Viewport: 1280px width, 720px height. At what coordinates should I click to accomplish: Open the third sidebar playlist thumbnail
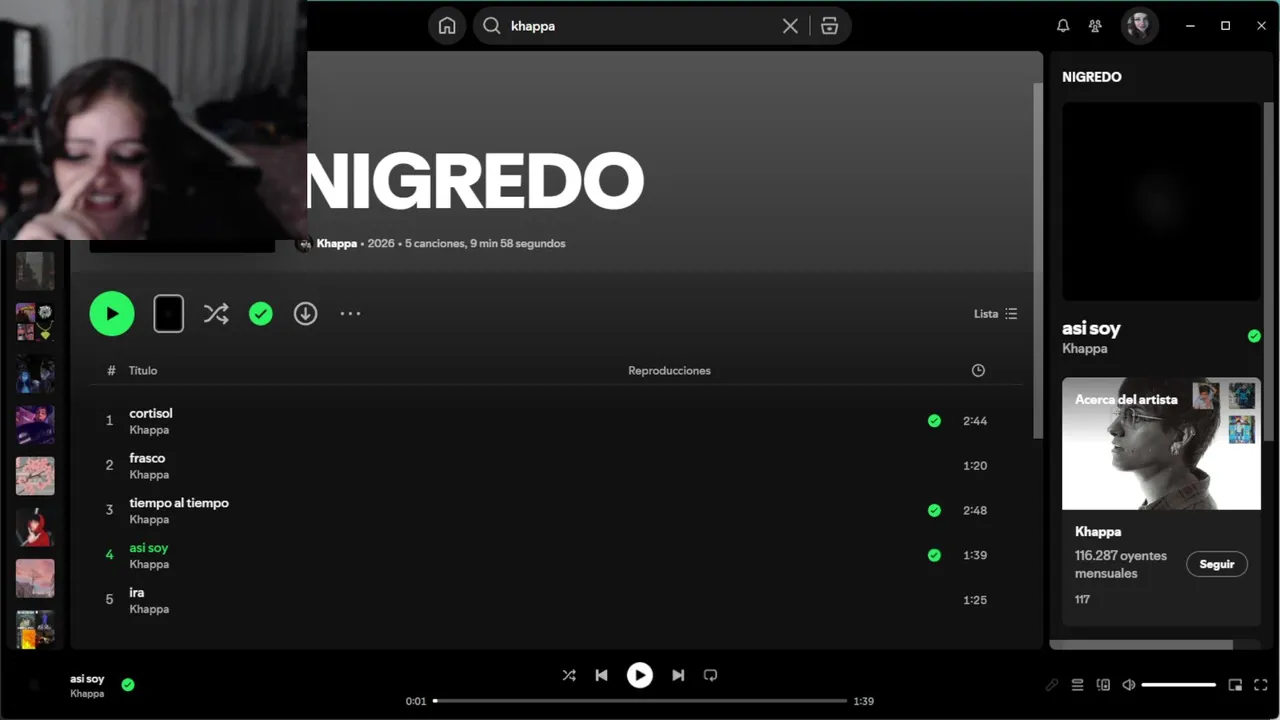(35, 373)
